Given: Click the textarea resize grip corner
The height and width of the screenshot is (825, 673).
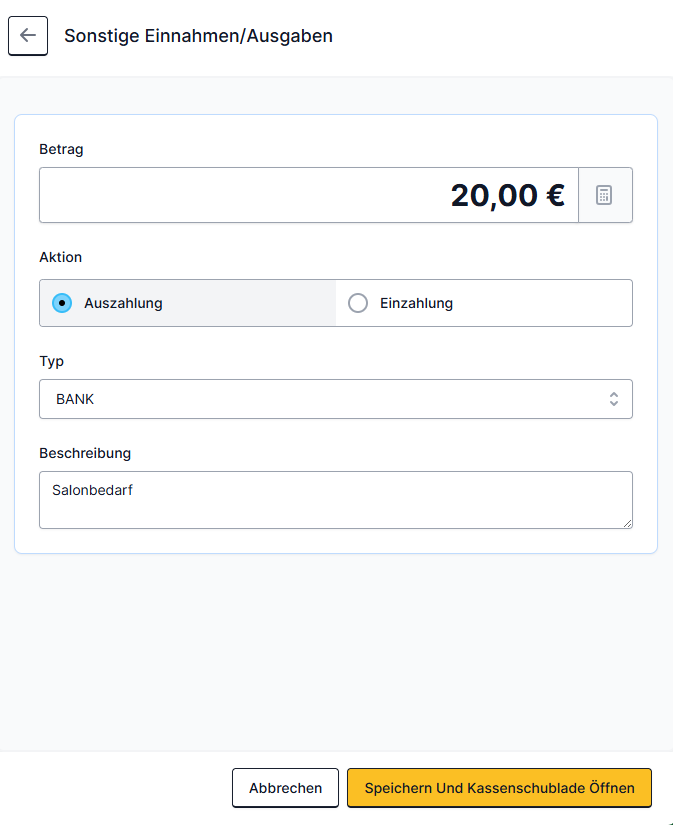Looking at the screenshot, I should coord(627,523).
